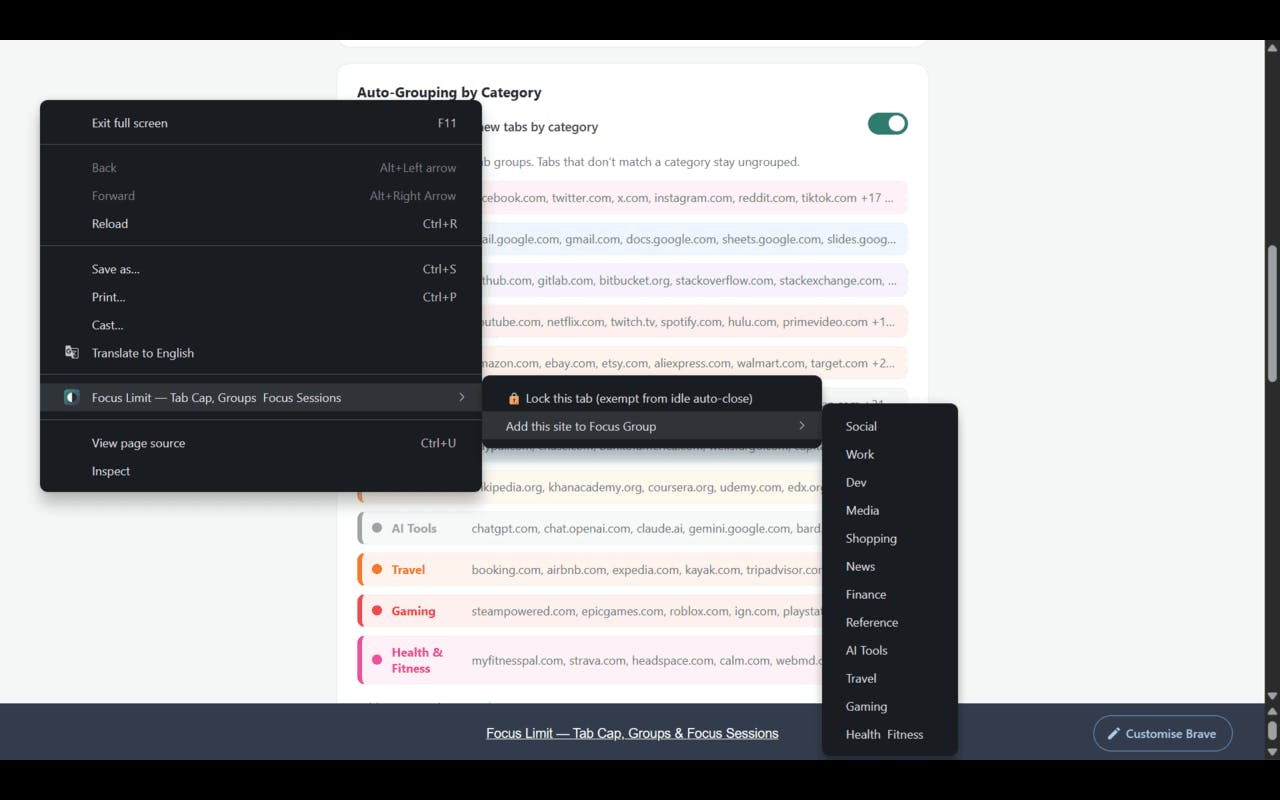Select Travel in the group submenu
1280x800 pixels.
[x=890, y=678]
